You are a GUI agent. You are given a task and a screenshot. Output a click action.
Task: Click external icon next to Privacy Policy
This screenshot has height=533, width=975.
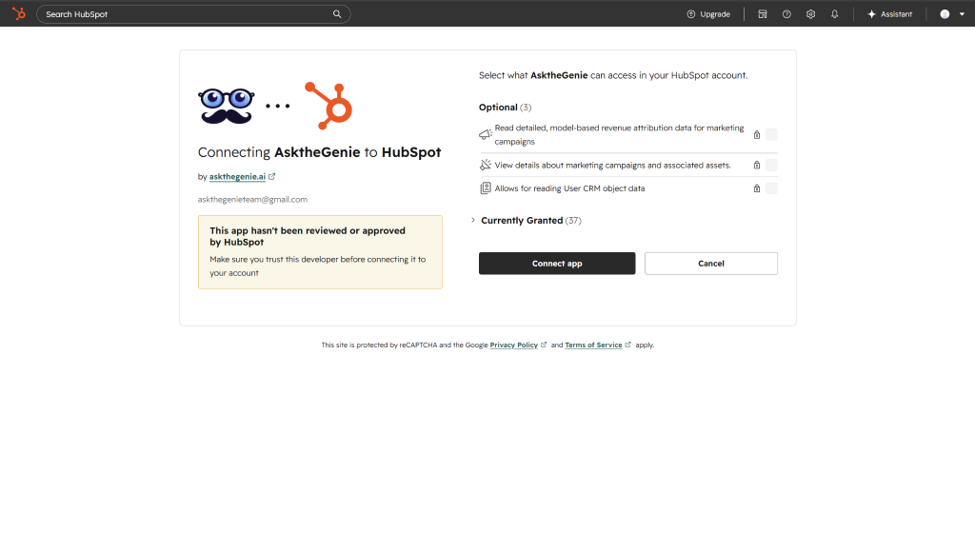(543, 345)
